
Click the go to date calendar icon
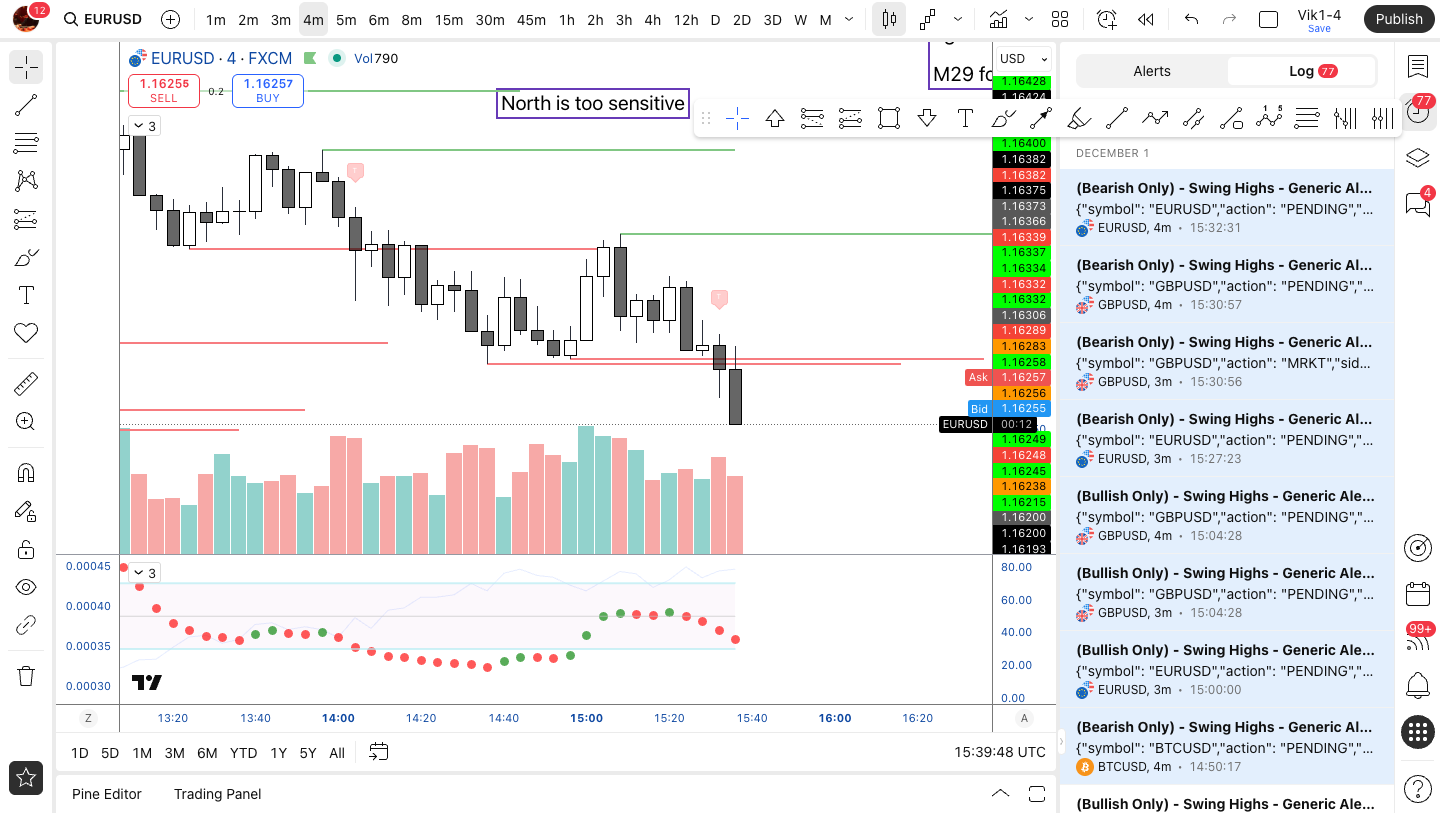click(x=378, y=752)
